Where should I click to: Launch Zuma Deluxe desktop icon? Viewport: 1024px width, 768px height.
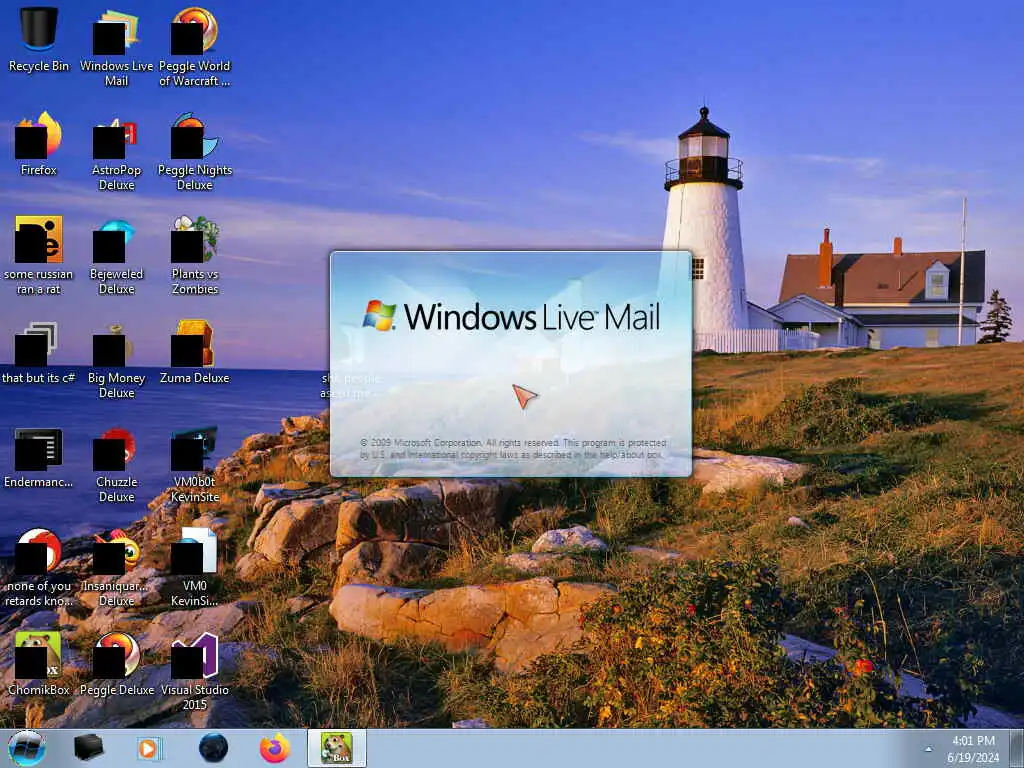195,353
